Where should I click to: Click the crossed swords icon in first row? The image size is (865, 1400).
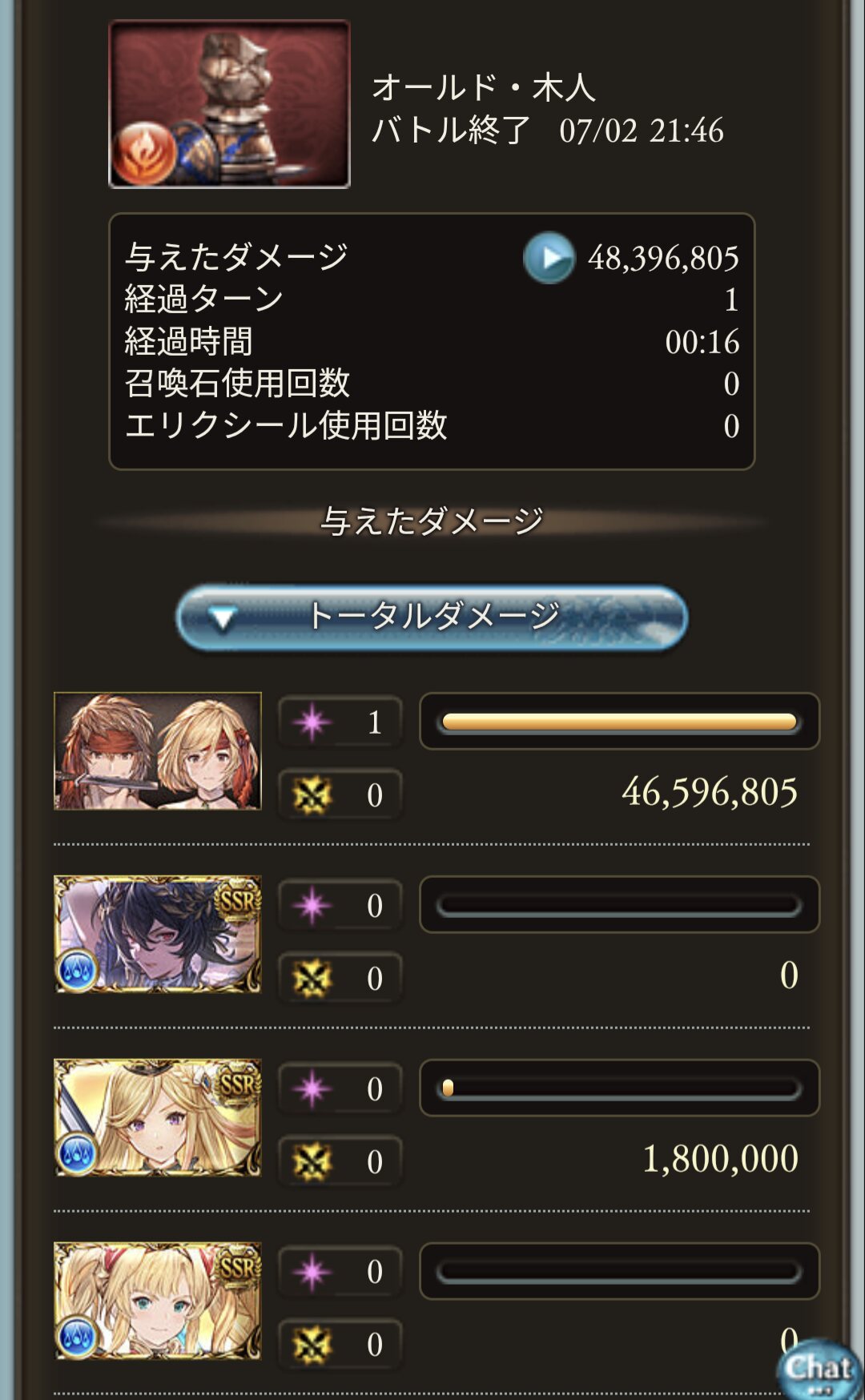tap(312, 795)
